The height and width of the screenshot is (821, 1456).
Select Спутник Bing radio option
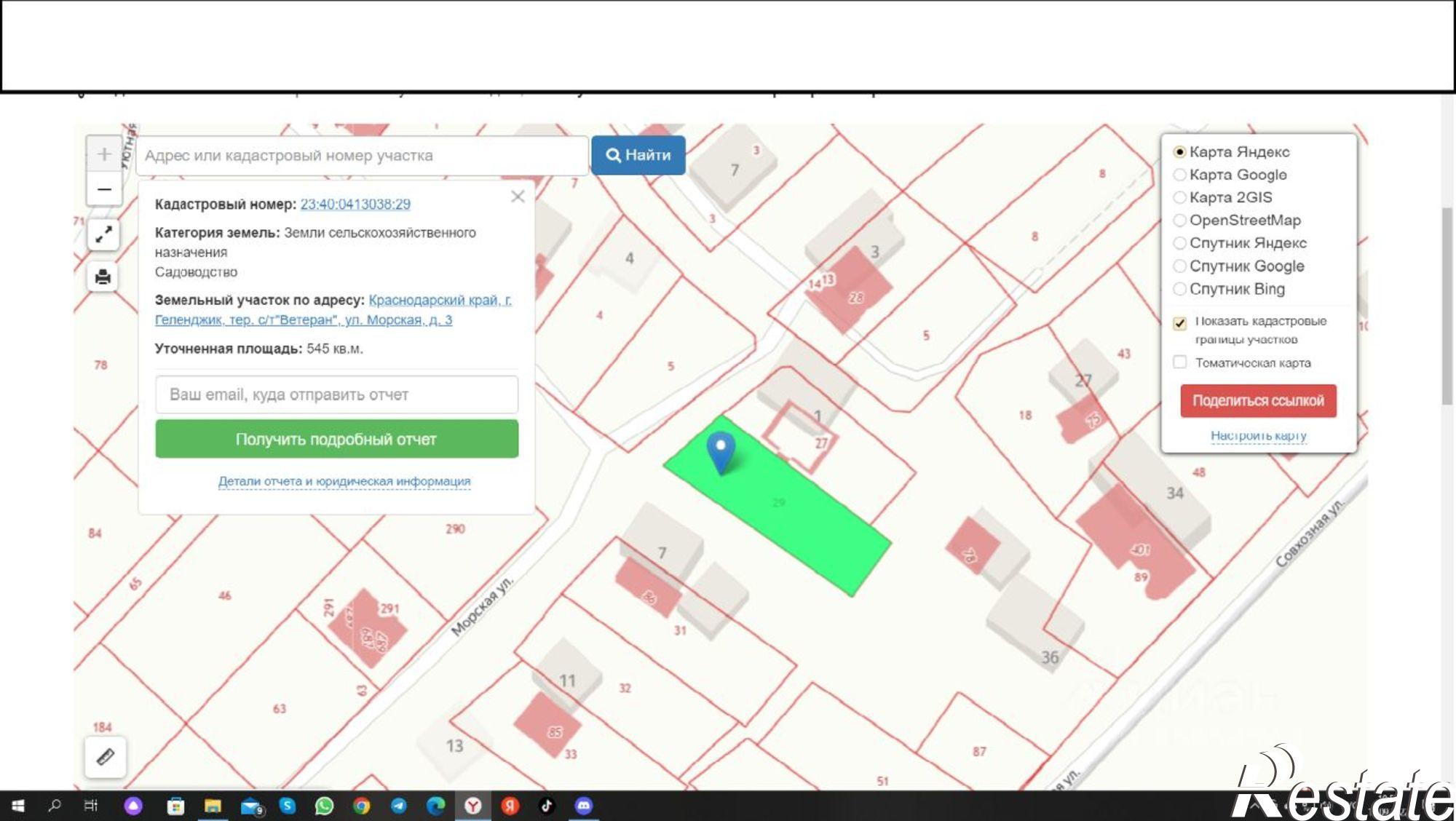[x=1179, y=289]
